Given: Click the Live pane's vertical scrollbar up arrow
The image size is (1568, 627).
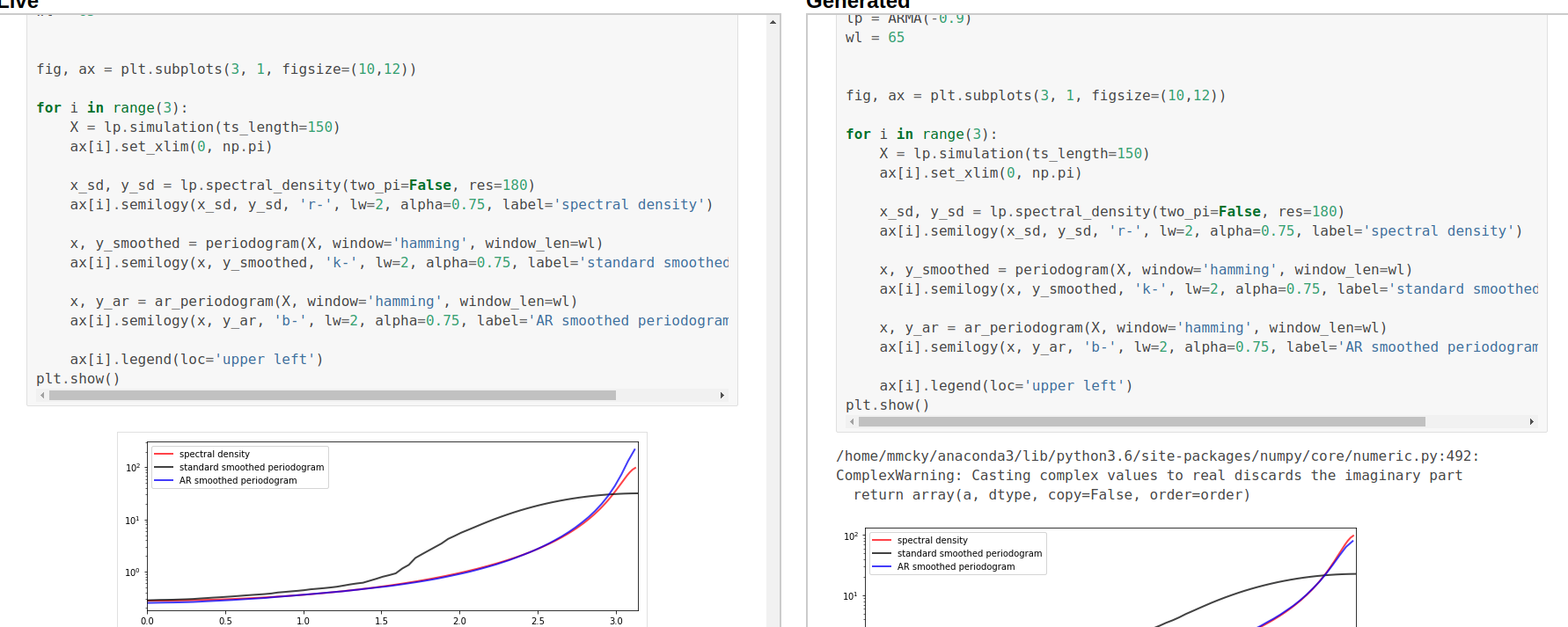Looking at the screenshot, I should (773, 21).
